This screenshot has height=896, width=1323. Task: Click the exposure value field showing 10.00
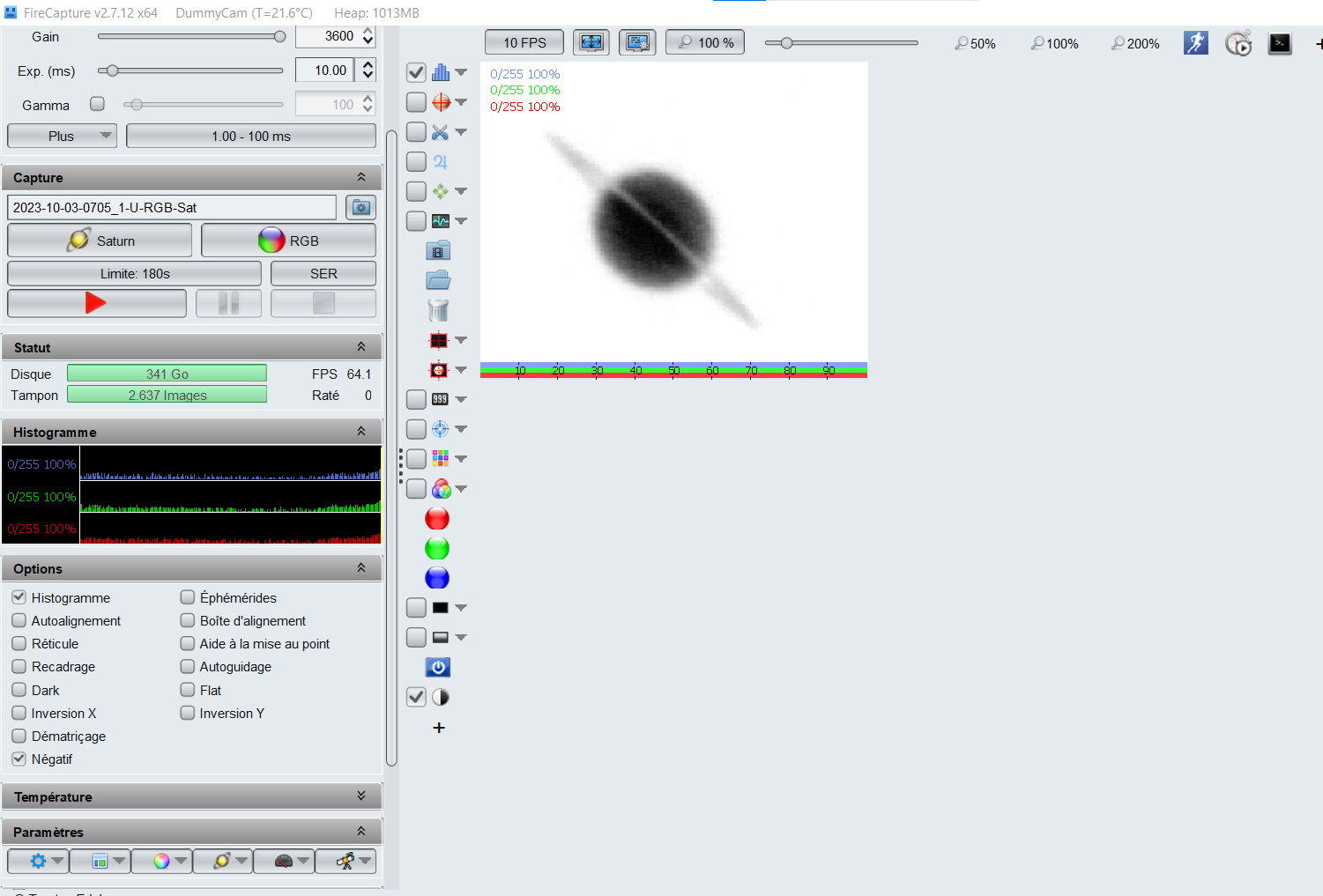click(x=324, y=70)
